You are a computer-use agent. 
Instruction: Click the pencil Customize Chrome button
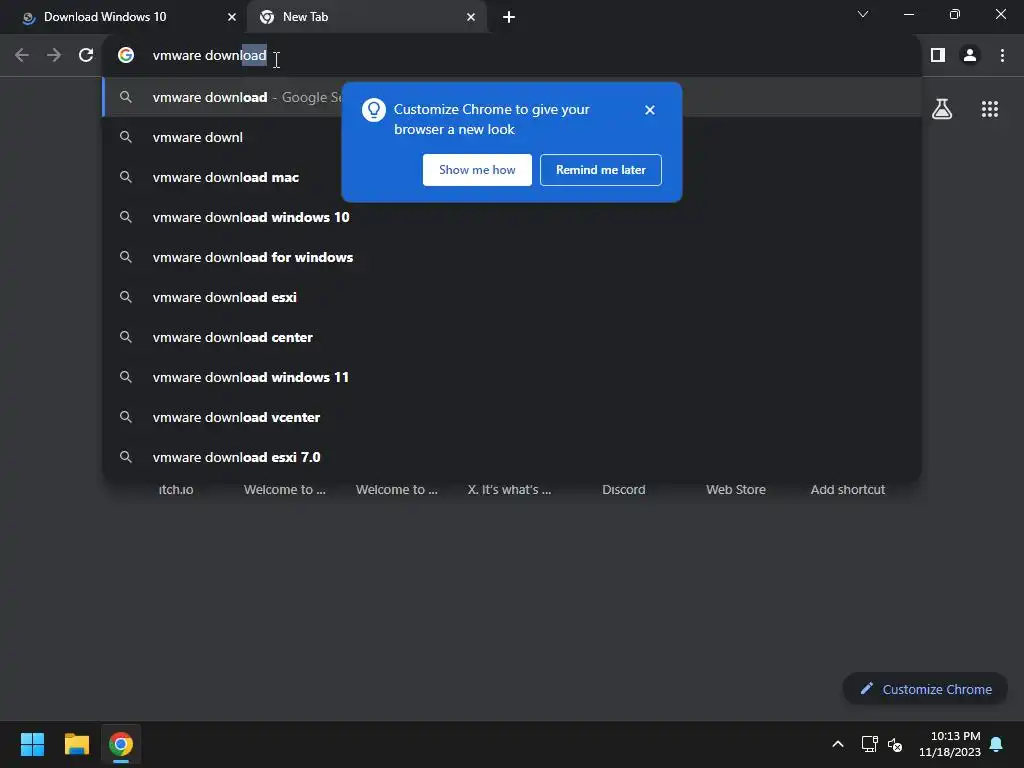[x=925, y=689]
